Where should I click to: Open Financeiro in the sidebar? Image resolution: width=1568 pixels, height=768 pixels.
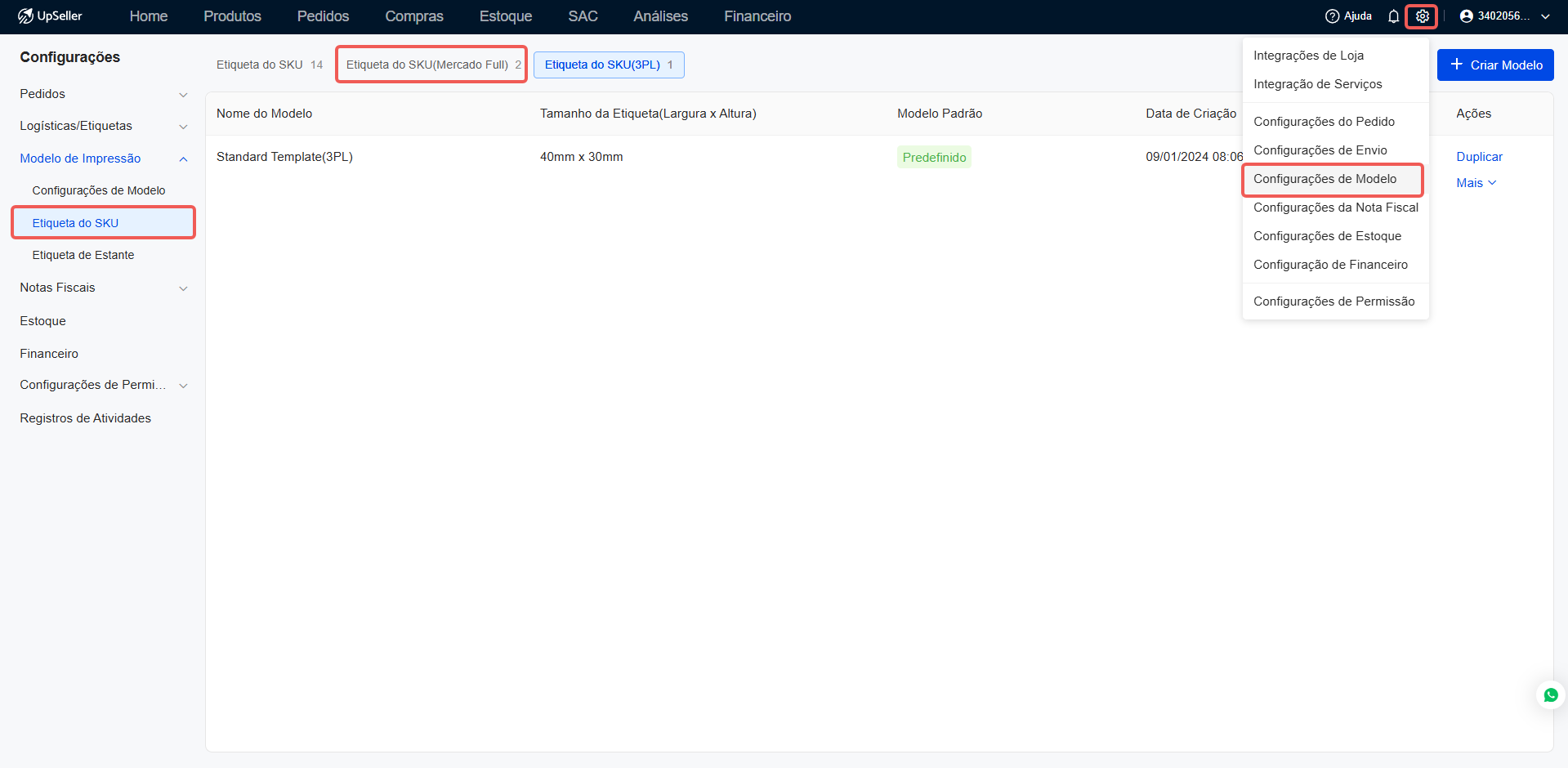(49, 354)
